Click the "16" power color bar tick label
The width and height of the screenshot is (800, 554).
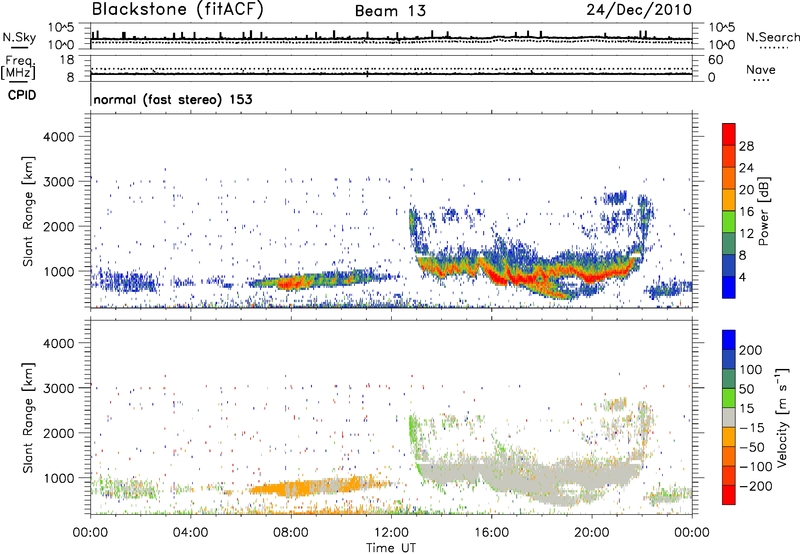click(746, 211)
